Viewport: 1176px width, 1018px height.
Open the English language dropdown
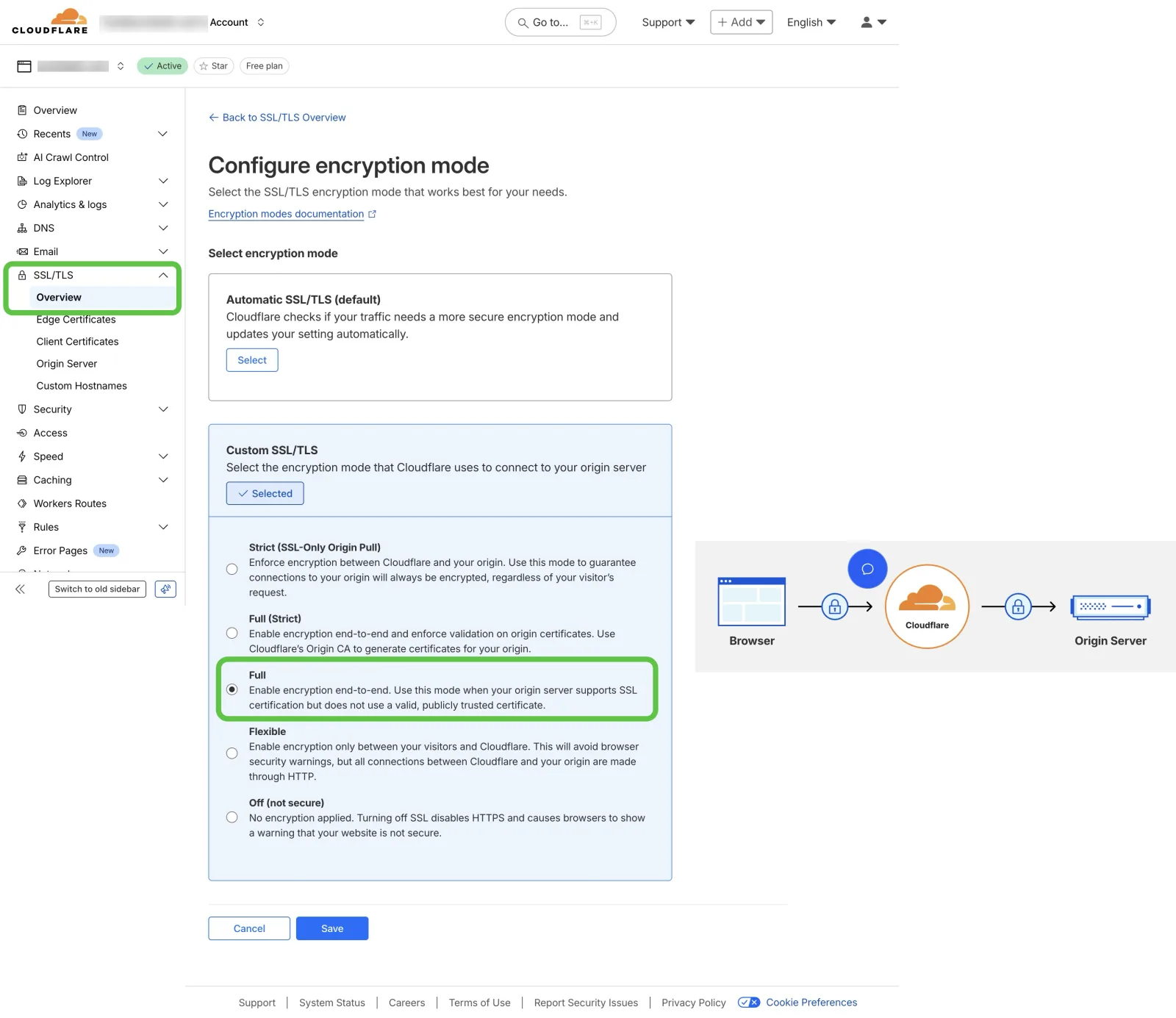[811, 23]
